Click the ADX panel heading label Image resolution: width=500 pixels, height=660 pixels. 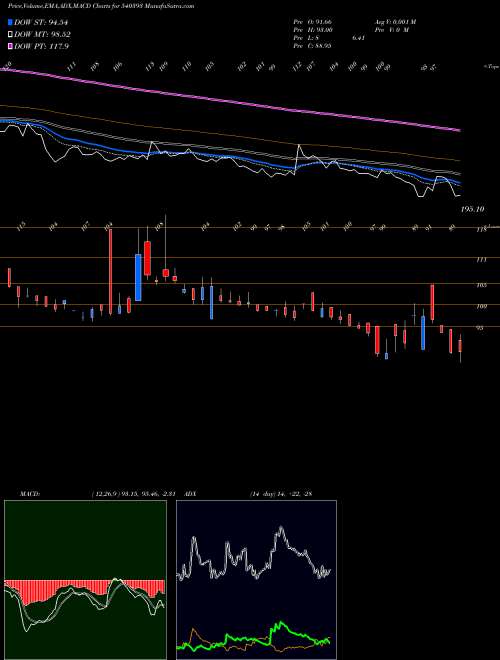(191, 493)
